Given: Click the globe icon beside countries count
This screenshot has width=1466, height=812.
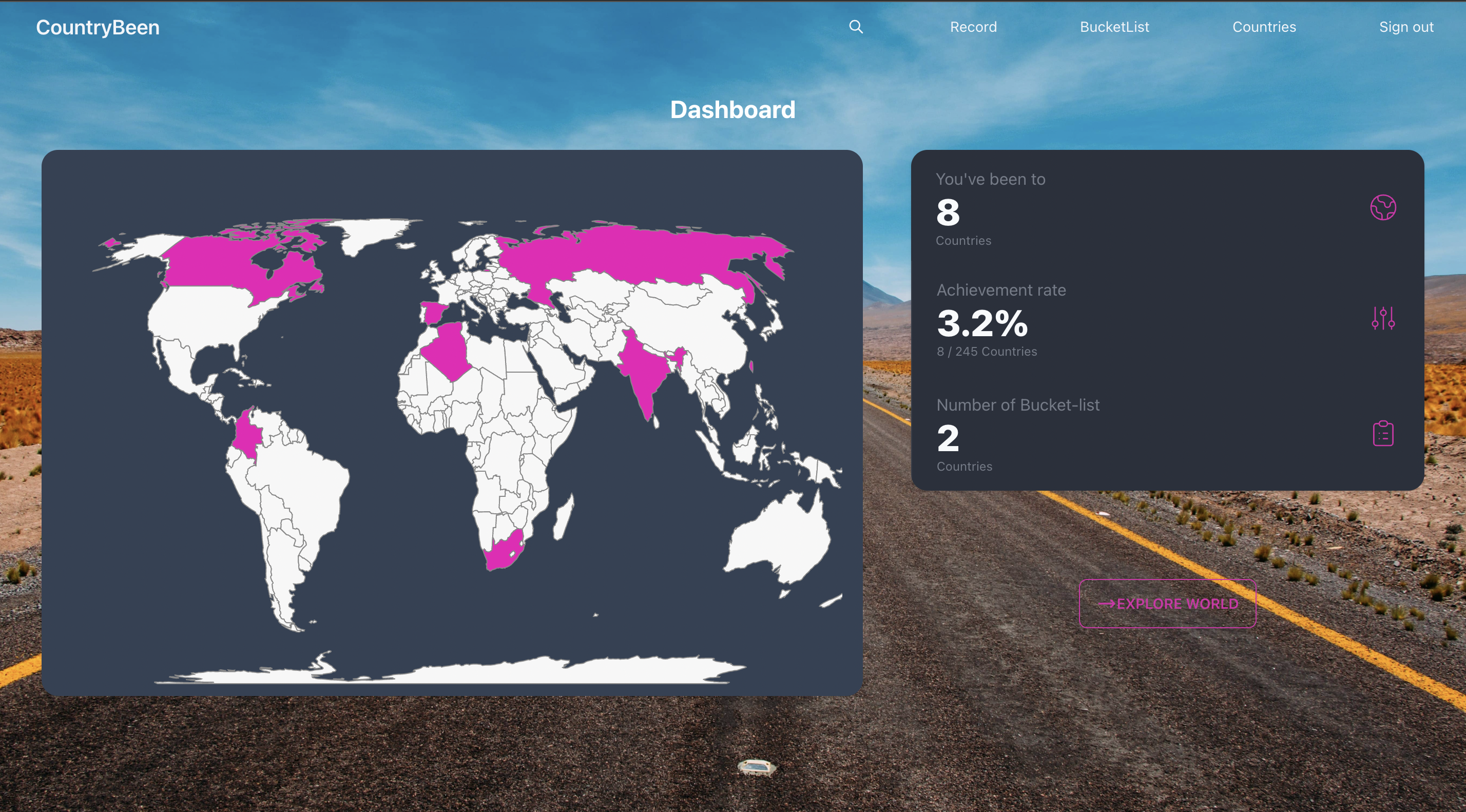Looking at the screenshot, I should point(1382,207).
